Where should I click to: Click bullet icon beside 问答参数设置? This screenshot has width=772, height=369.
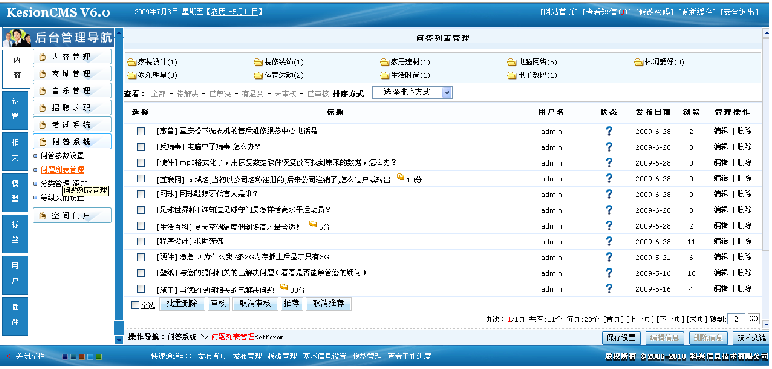(35, 156)
